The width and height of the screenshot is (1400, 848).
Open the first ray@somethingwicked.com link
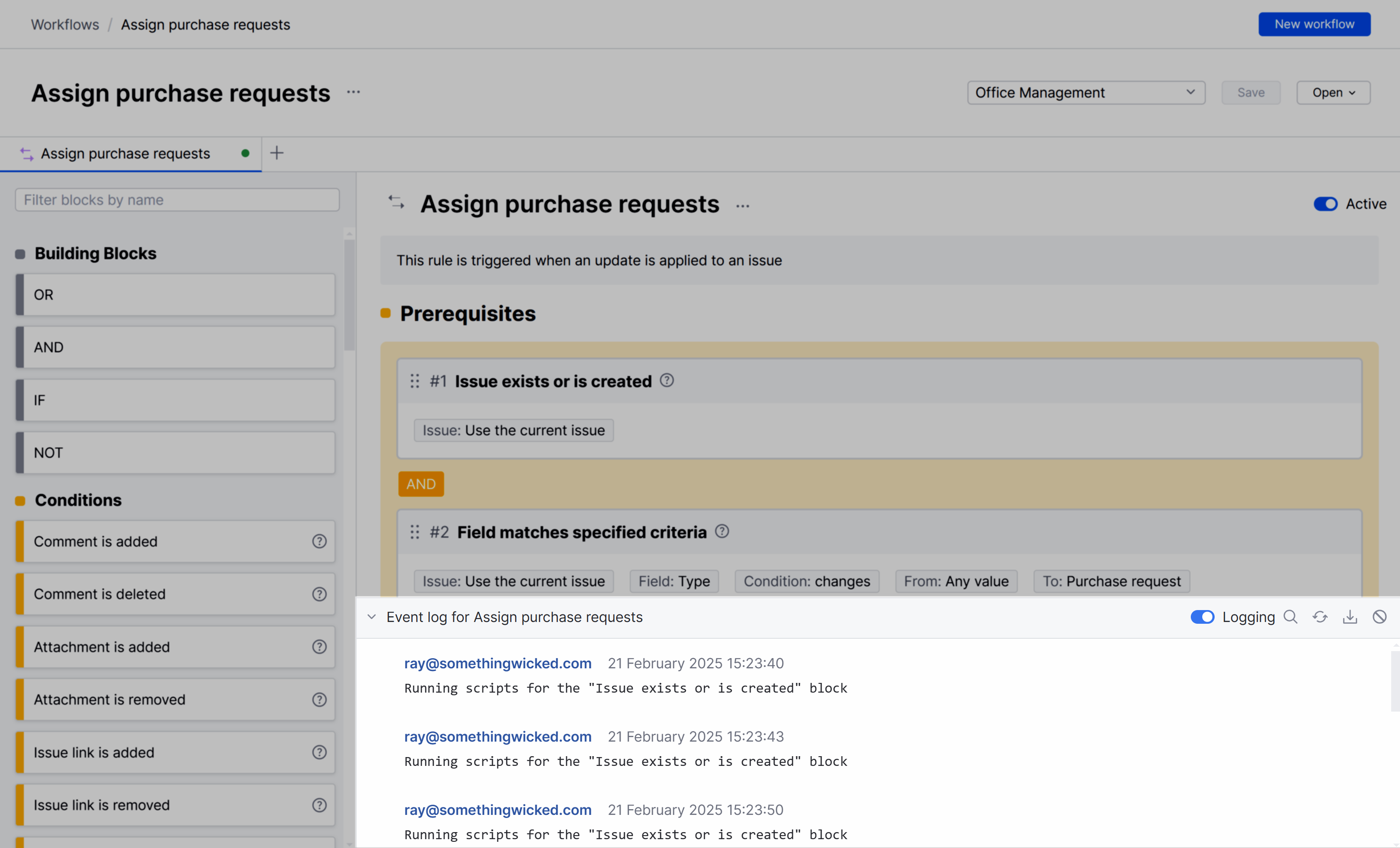(x=498, y=663)
